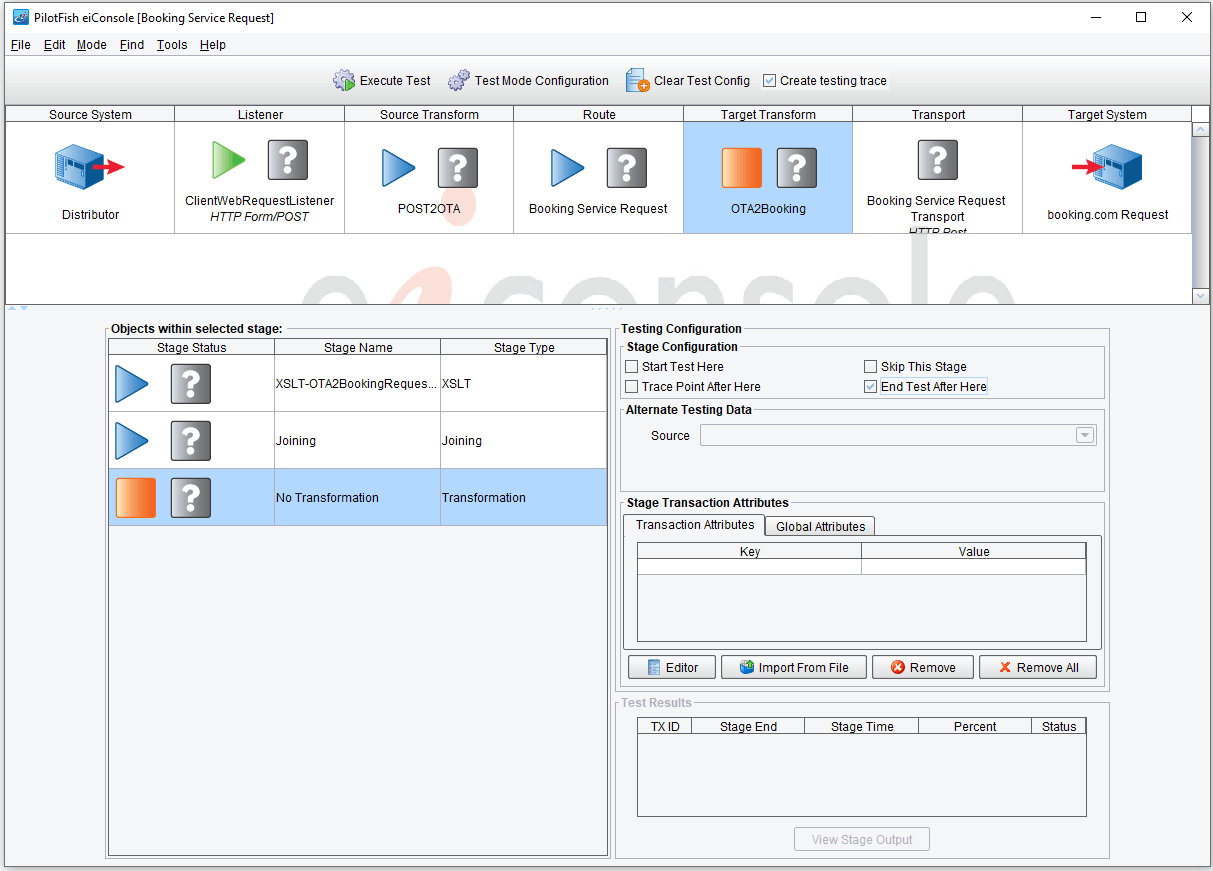Image resolution: width=1213 pixels, height=871 pixels.
Task: Click the Execute Test gear icon
Action: [344, 81]
